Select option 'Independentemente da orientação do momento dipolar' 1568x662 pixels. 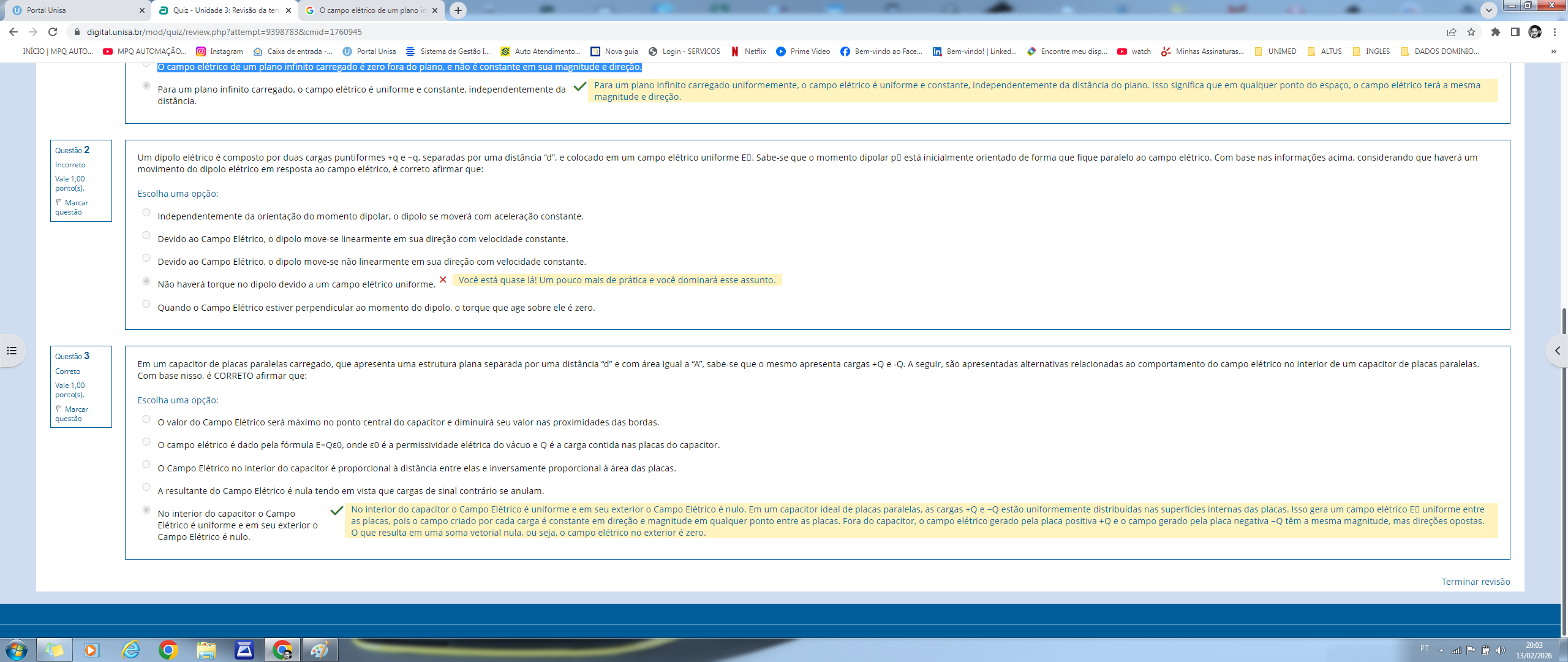point(146,213)
